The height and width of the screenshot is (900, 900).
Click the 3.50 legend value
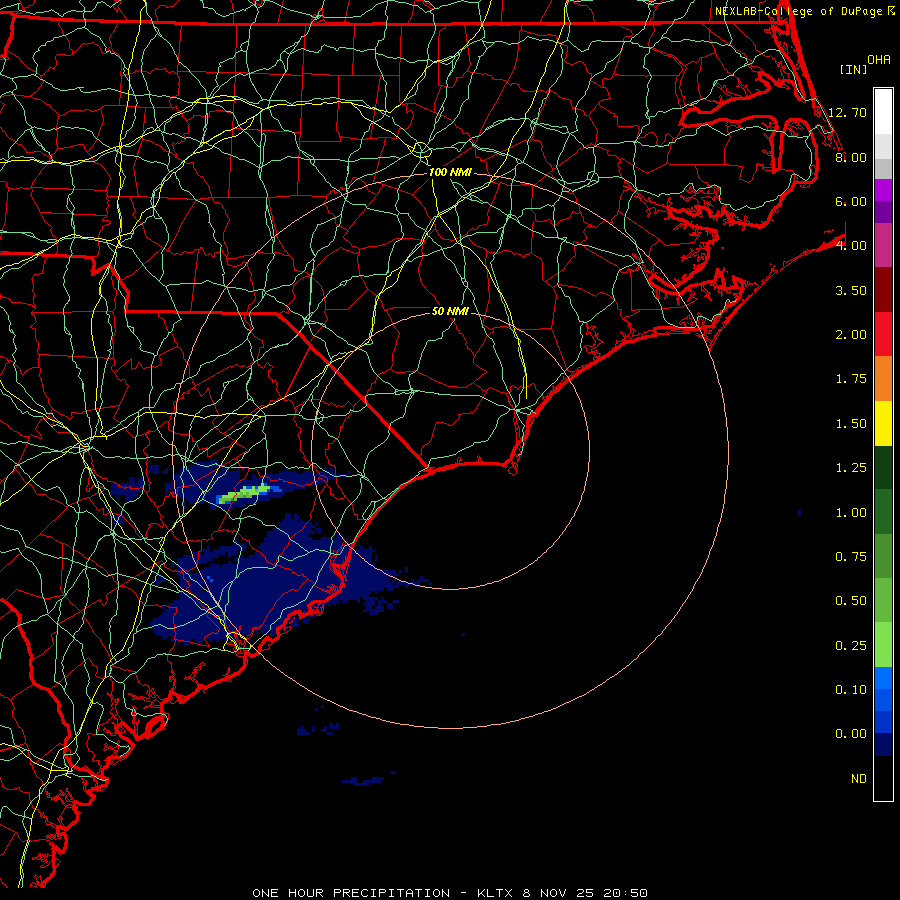(x=851, y=290)
